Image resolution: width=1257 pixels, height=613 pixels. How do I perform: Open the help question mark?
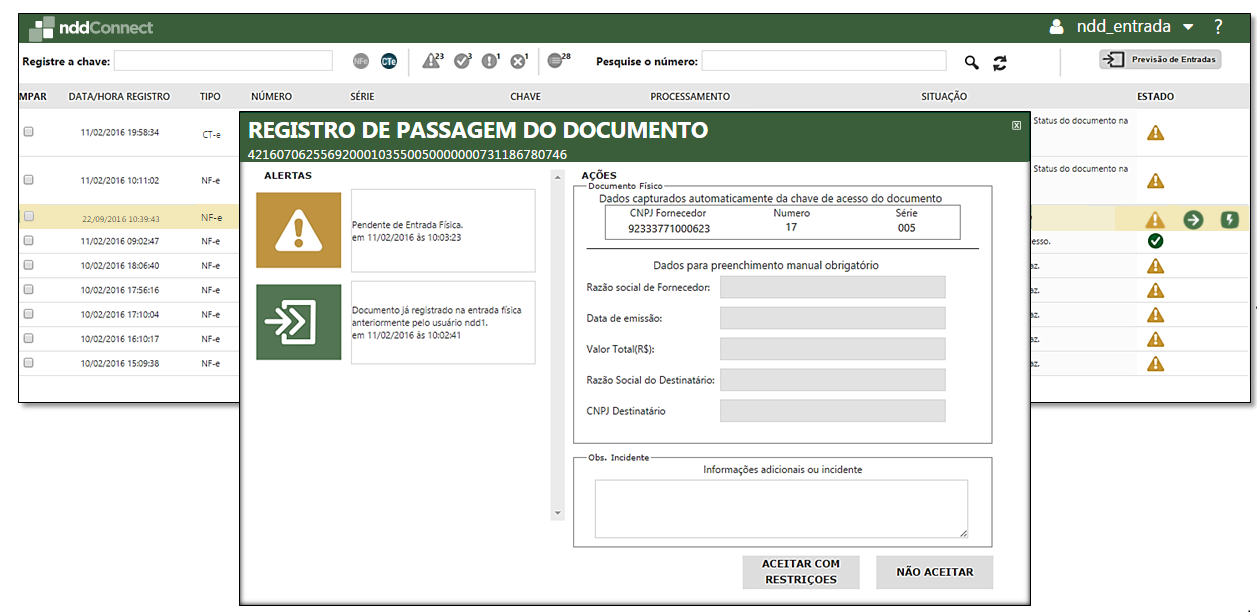click(1218, 27)
